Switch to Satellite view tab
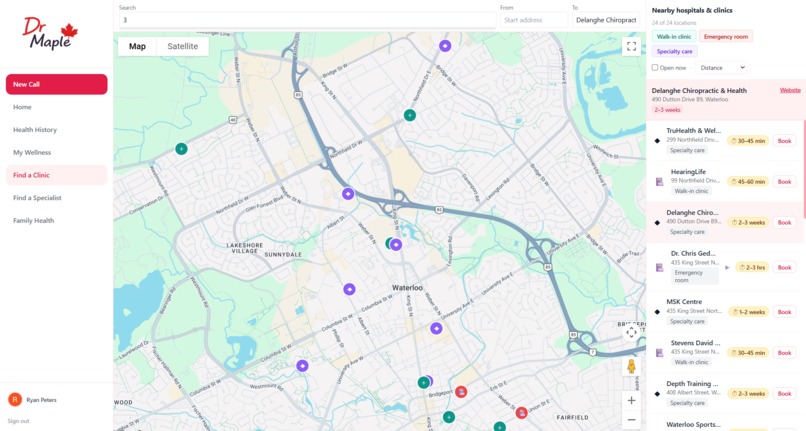This screenshot has width=806, height=431. point(182,46)
